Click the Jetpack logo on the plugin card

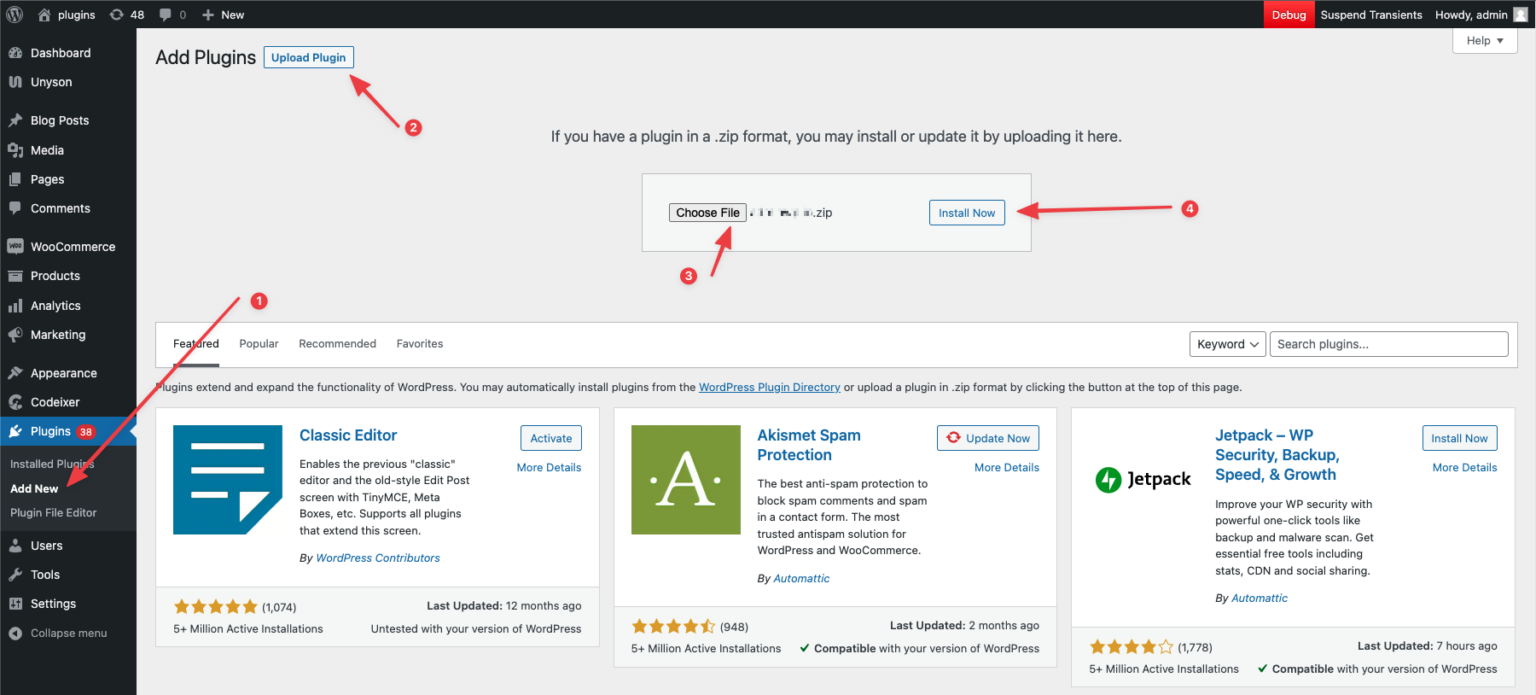coord(1143,480)
